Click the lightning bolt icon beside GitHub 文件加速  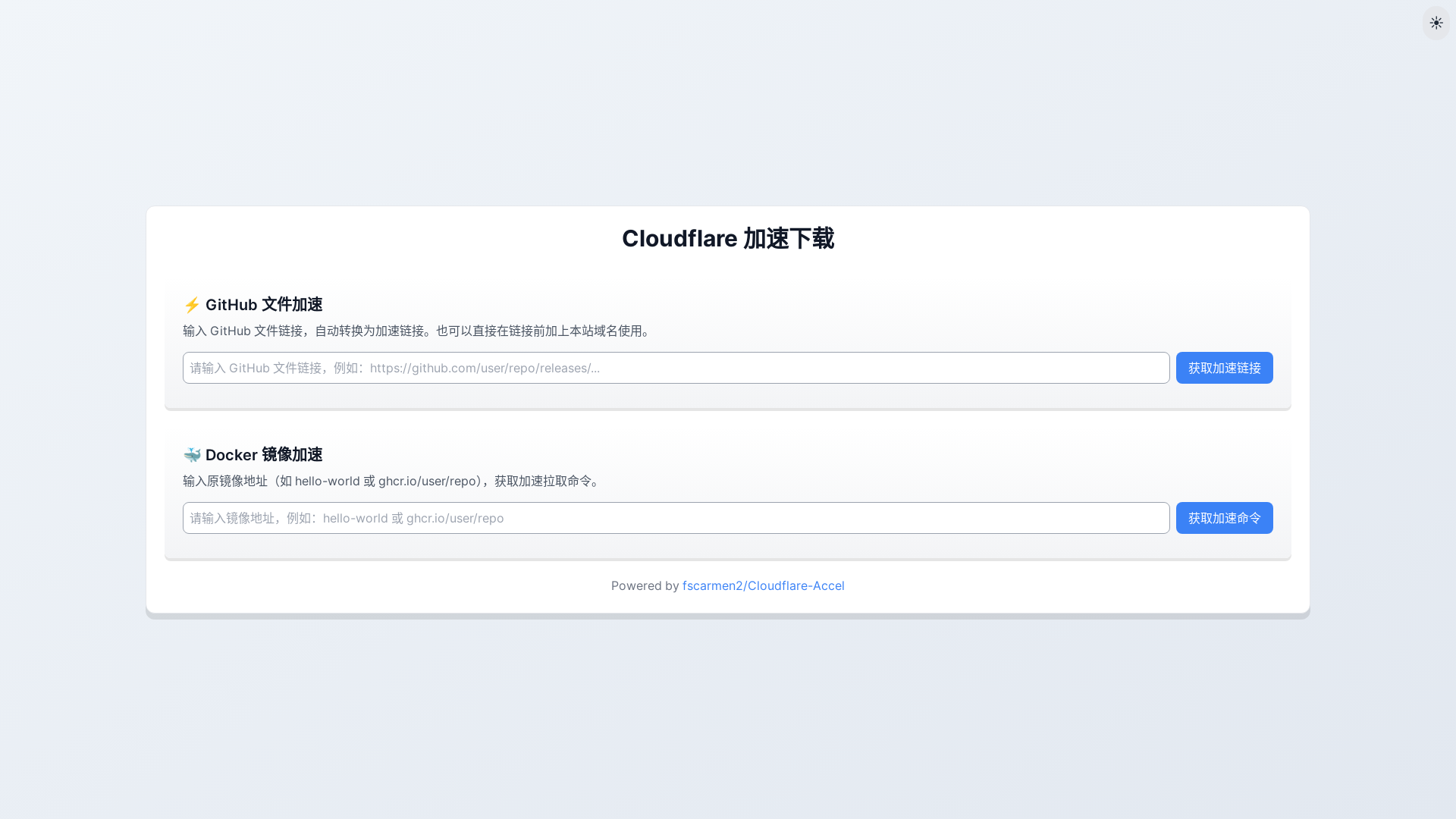point(192,305)
